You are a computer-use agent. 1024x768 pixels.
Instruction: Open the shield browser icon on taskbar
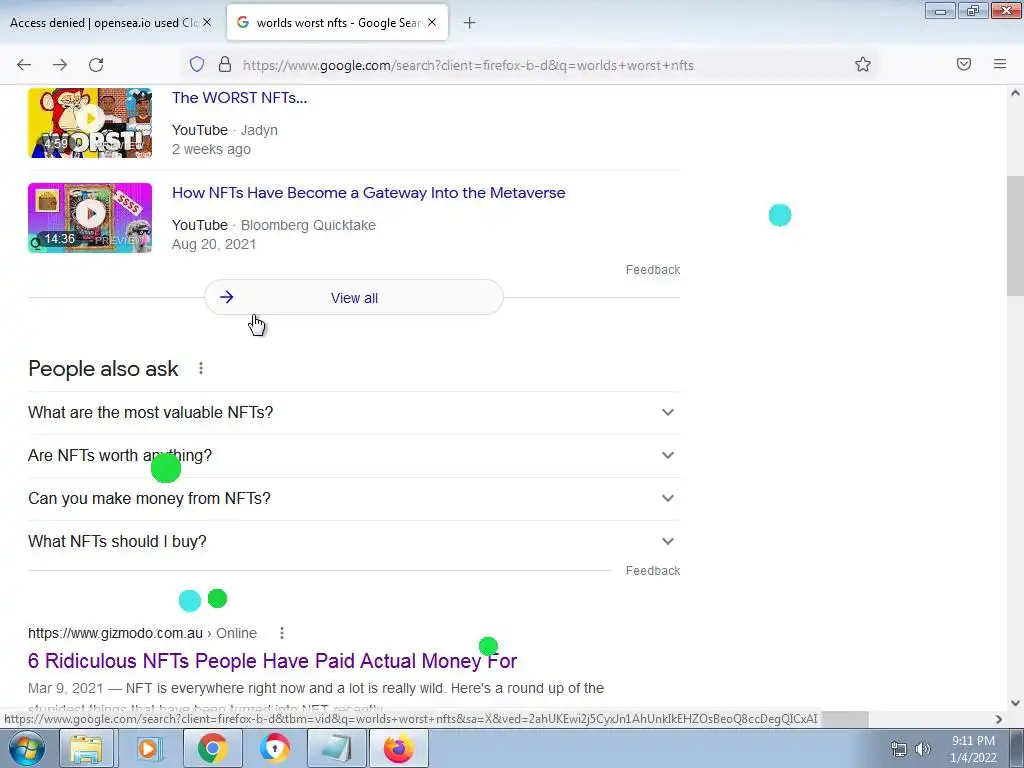(x=274, y=748)
